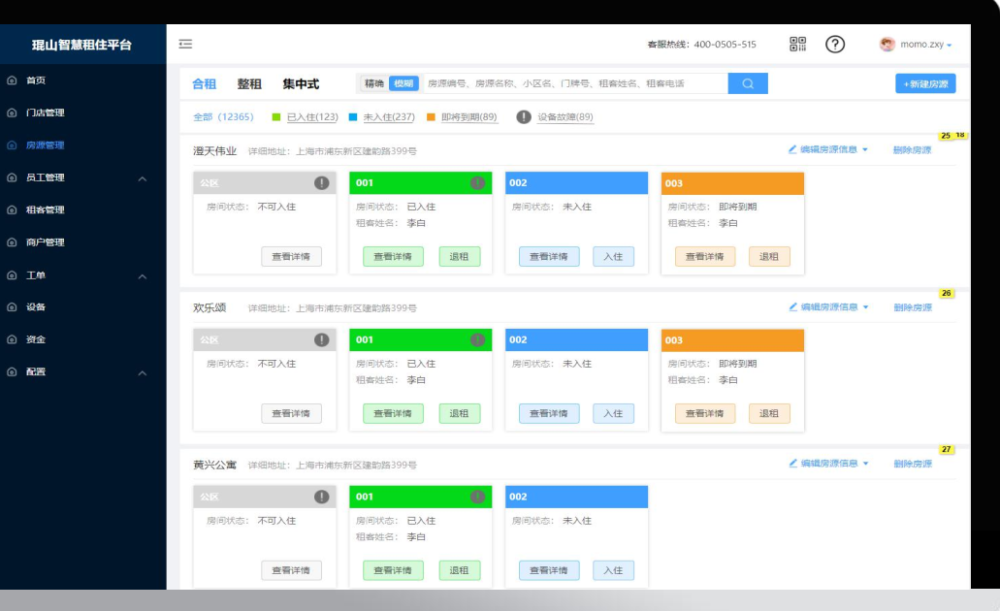1000x611 pixels.
Task: Open 门店管理 in the sidebar
Action: tap(45, 113)
